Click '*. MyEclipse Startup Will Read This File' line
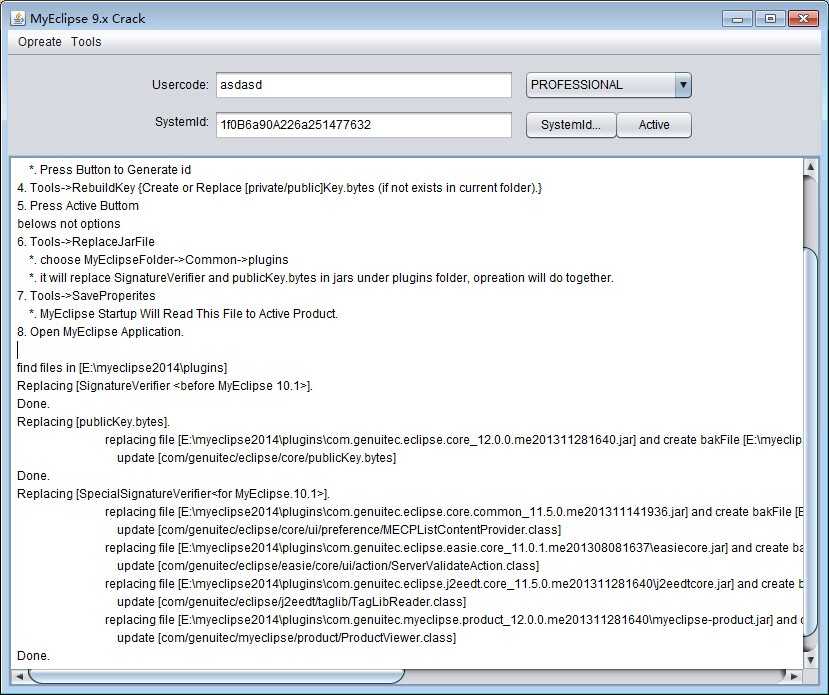 click(183, 313)
